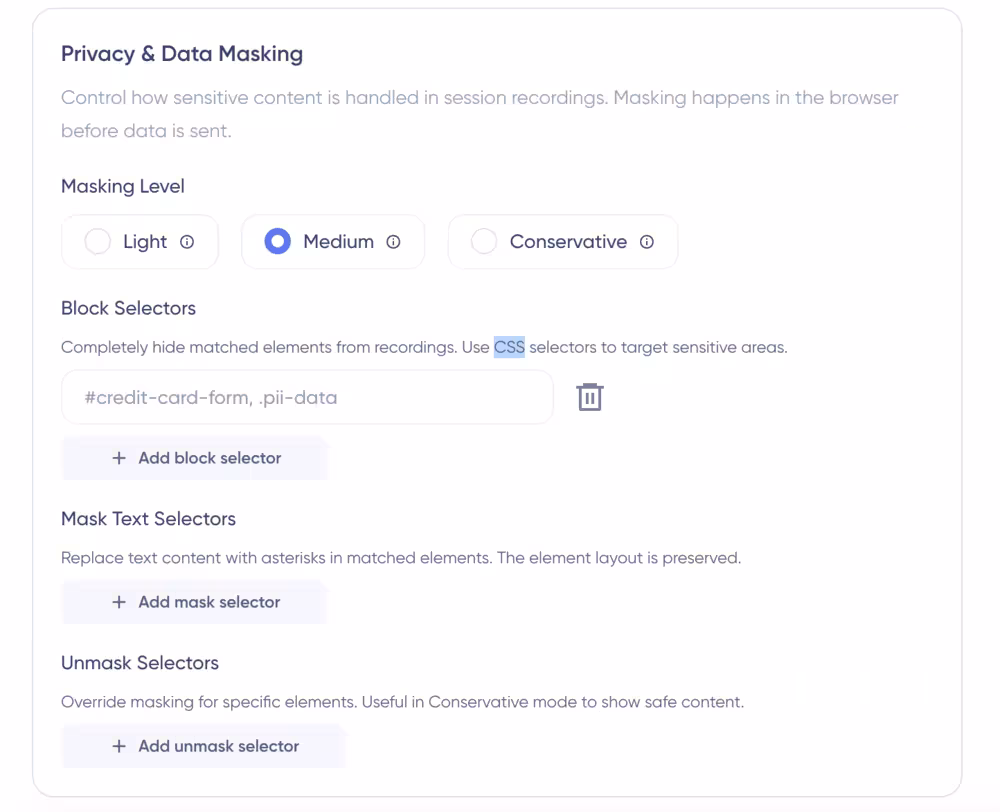Click the Block Selectors heading
This screenshot has width=1000, height=812.
click(x=128, y=308)
